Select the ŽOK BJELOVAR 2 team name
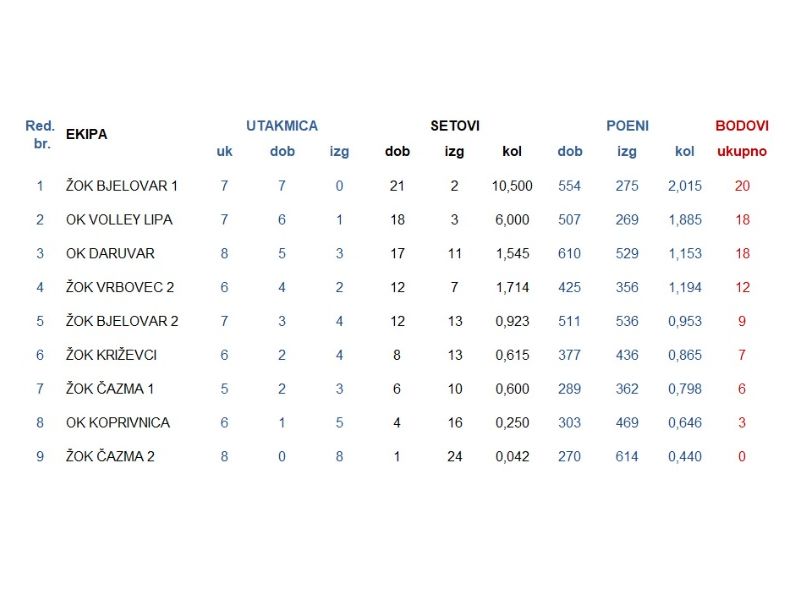Image resolution: width=800 pixels, height=600 pixels. click(x=122, y=322)
